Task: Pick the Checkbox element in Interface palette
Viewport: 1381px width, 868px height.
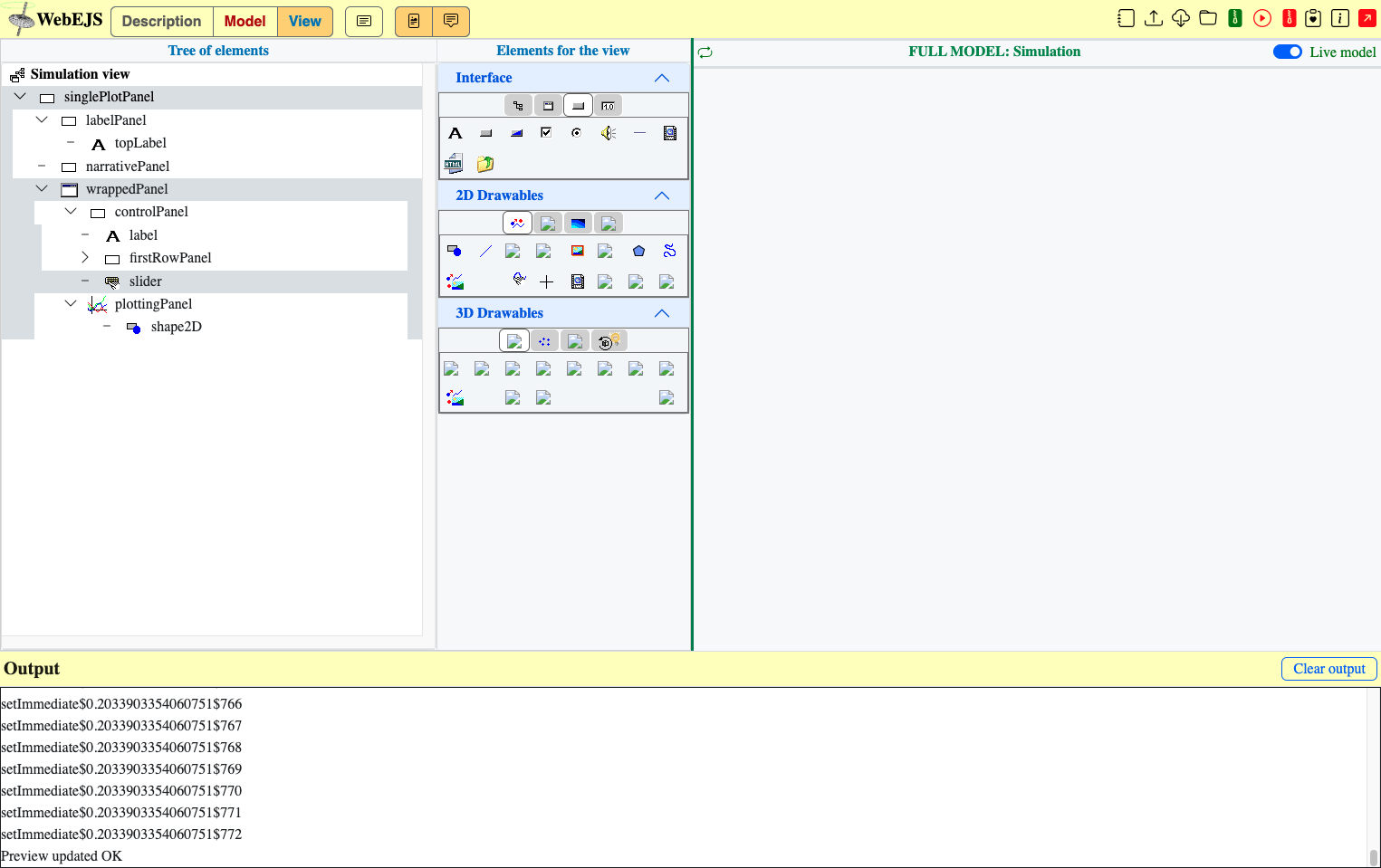Action: click(546, 133)
